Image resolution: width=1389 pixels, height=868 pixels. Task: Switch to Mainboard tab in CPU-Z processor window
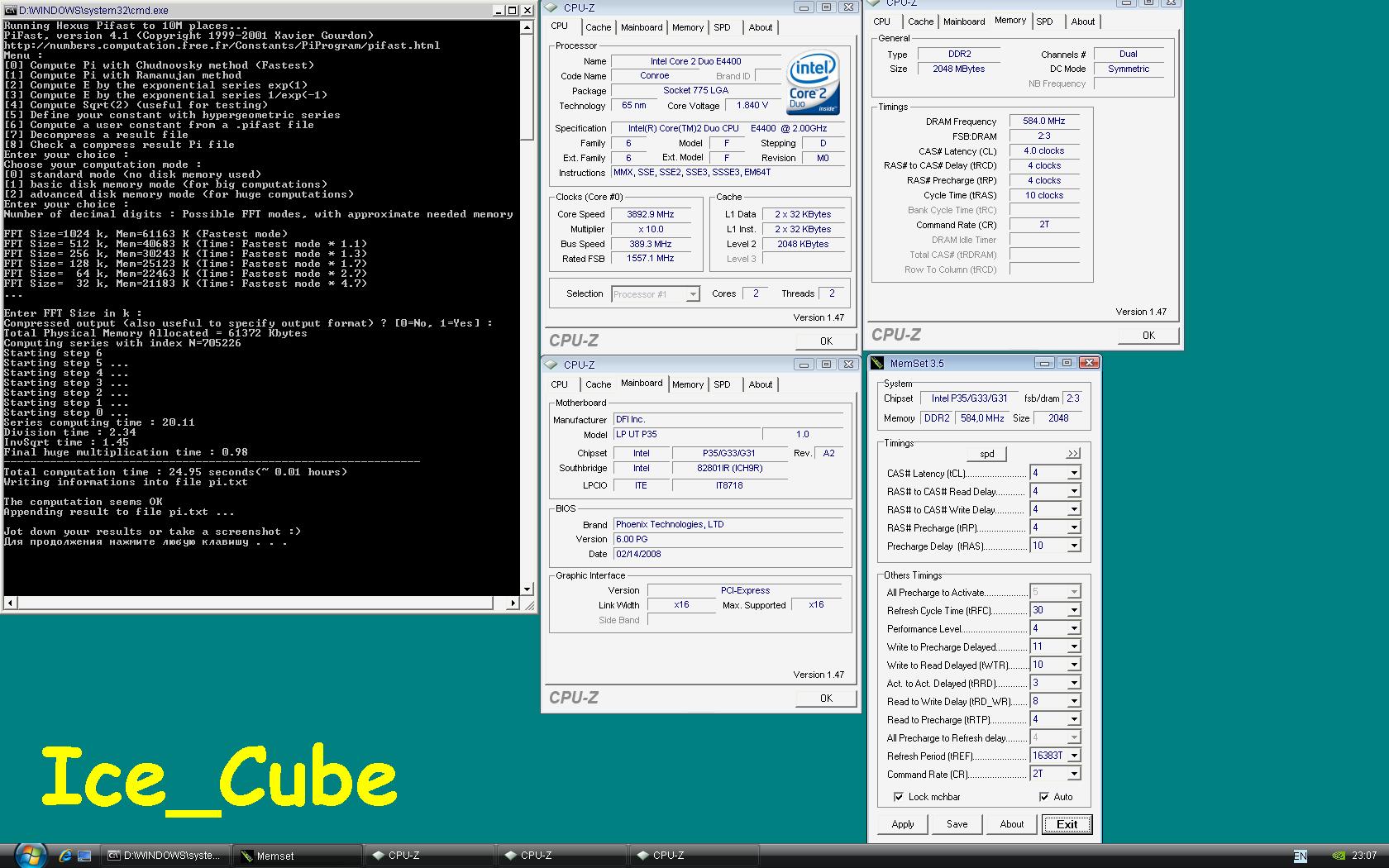[x=642, y=27]
